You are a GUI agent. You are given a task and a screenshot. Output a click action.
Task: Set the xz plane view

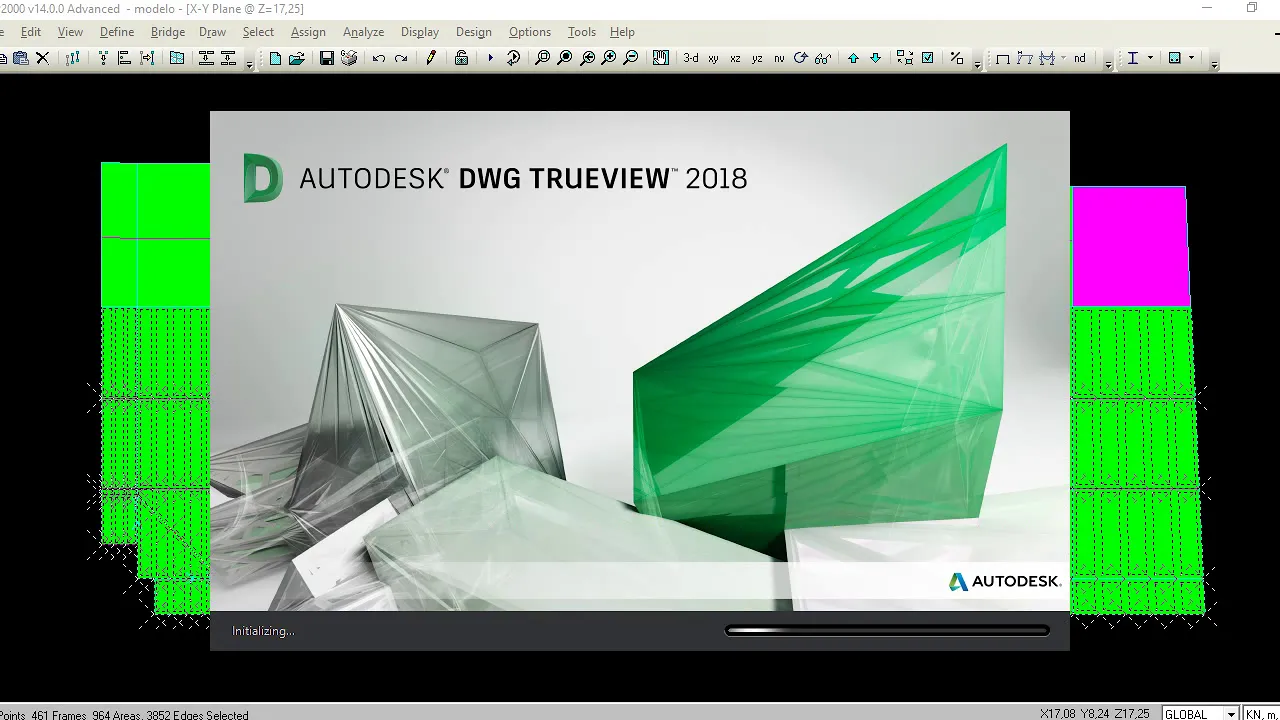pos(735,58)
